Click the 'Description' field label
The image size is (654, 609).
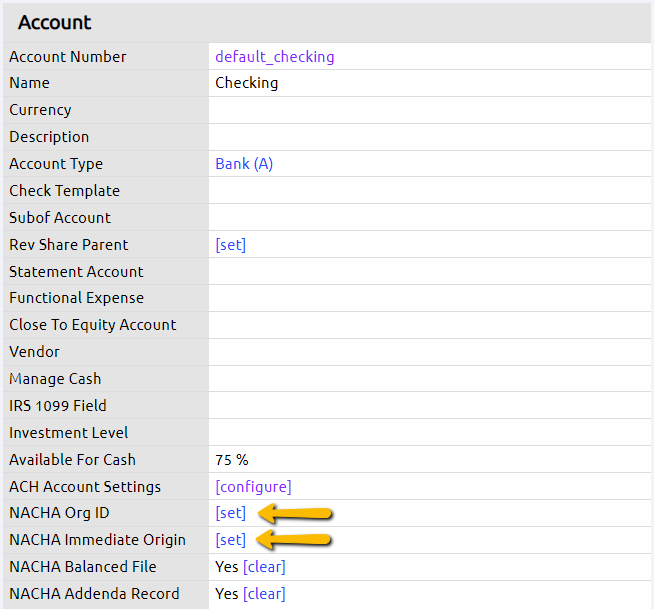point(49,137)
